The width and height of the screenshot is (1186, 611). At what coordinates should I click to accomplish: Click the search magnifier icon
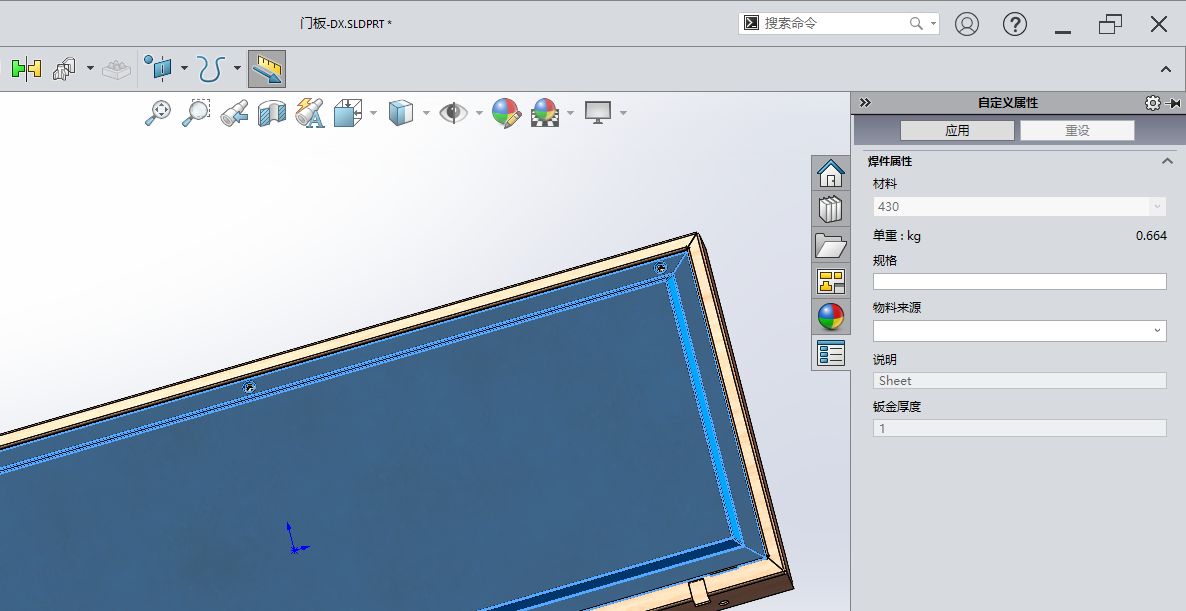coord(916,23)
